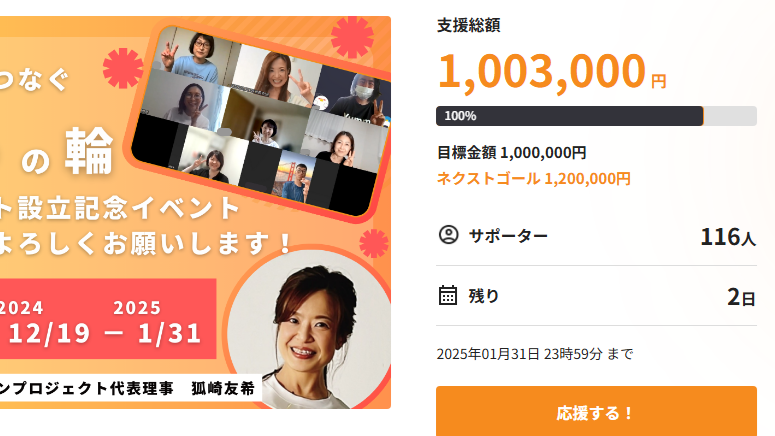The width and height of the screenshot is (775, 436).
Task: Click the サポーター label
Action: click(x=508, y=235)
